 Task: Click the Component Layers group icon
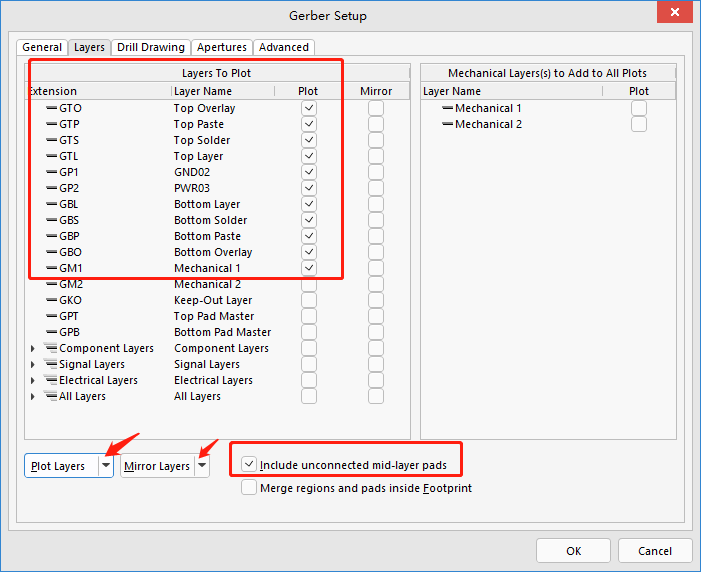click(x=50, y=348)
